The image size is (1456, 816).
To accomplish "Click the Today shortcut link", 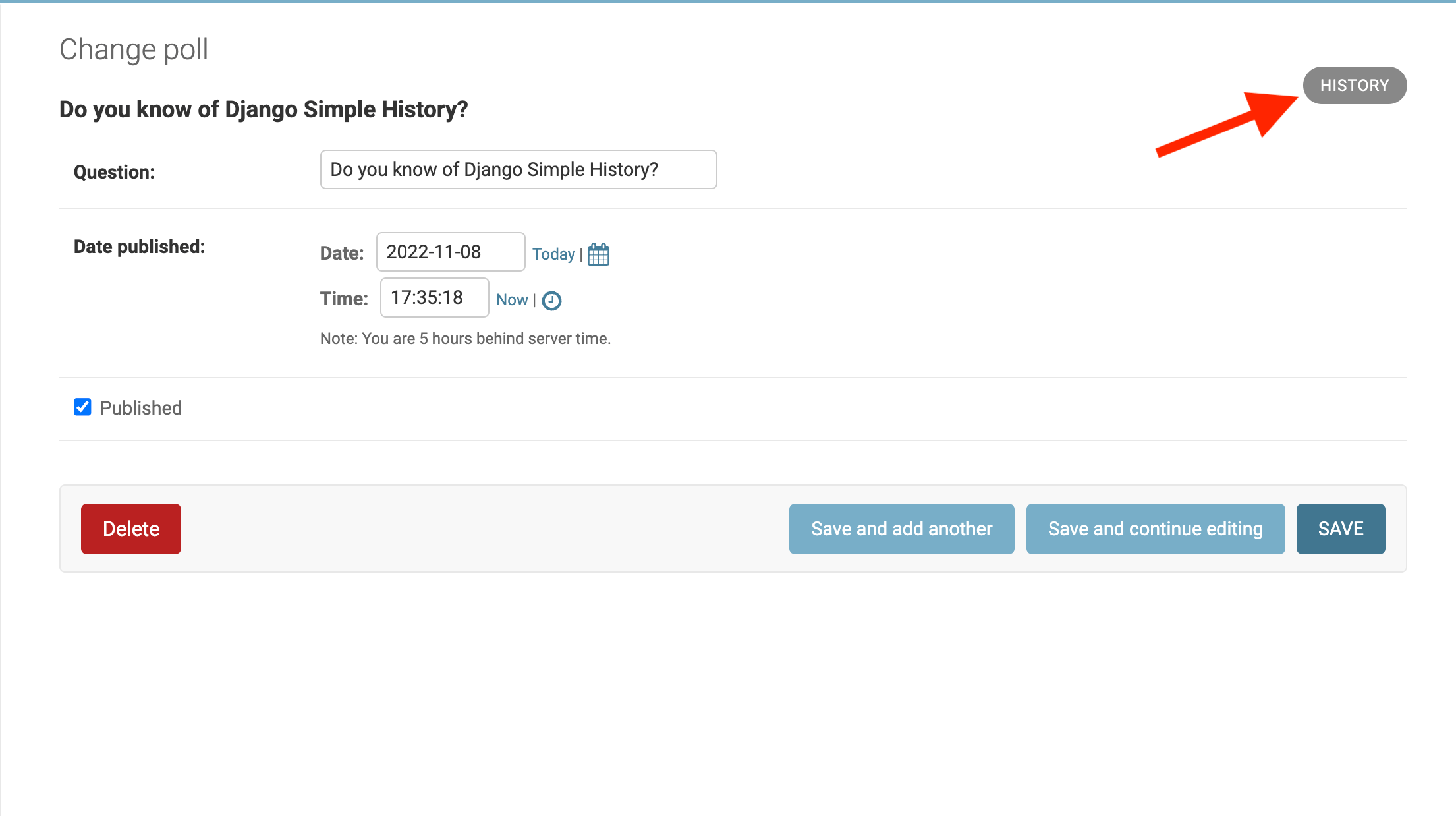I will click(x=553, y=254).
